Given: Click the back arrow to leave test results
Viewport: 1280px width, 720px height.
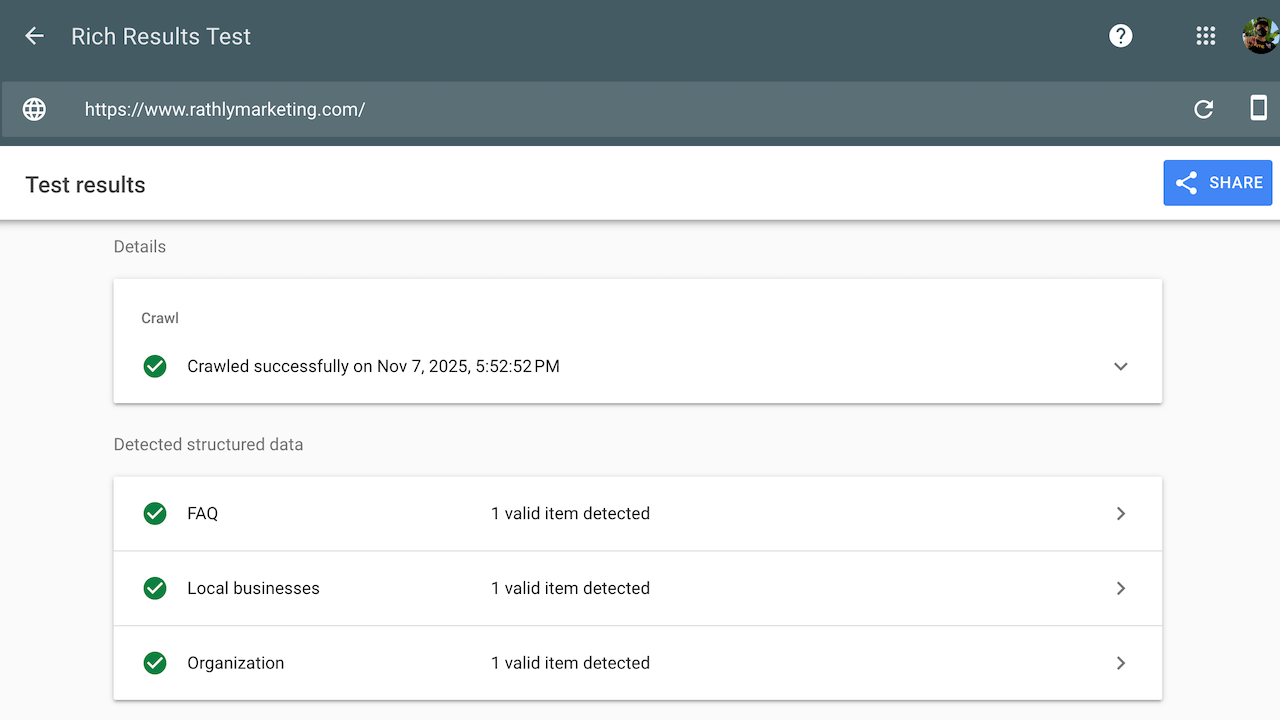Looking at the screenshot, I should tap(34, 36).
